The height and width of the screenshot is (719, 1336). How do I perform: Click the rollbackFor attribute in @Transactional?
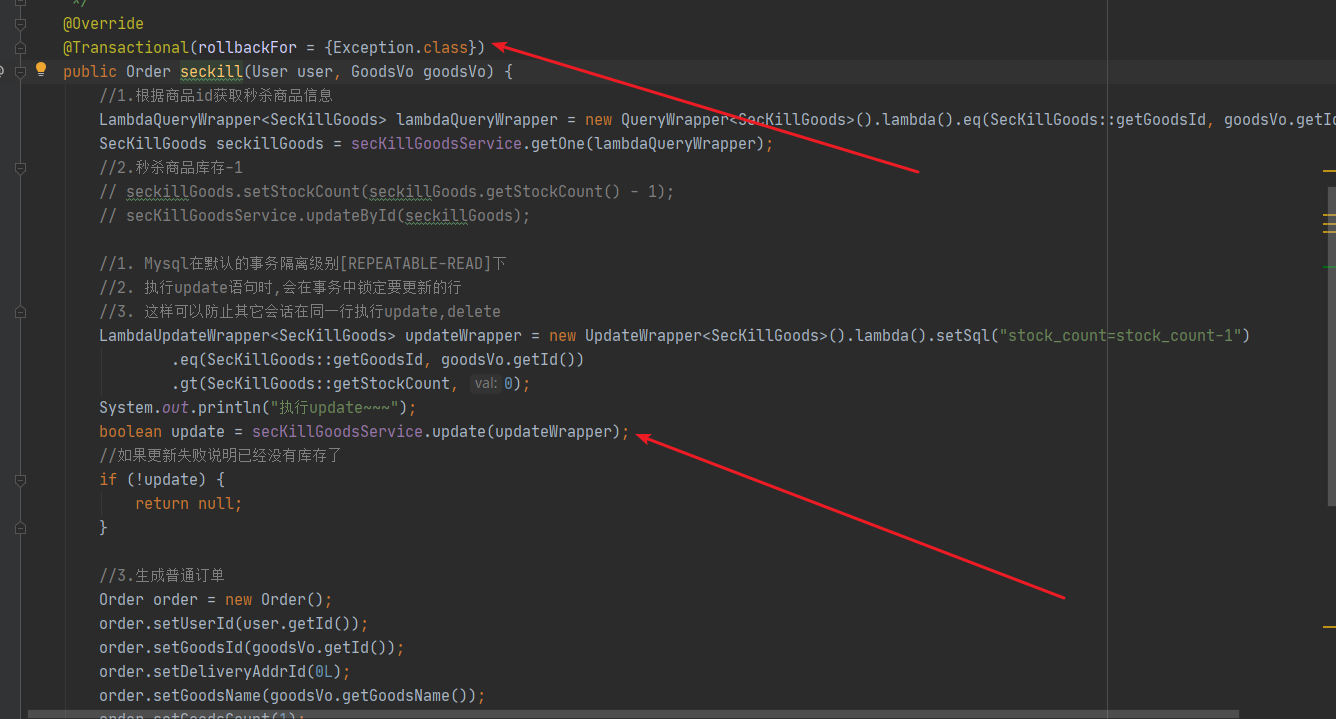tap(246, 48)
